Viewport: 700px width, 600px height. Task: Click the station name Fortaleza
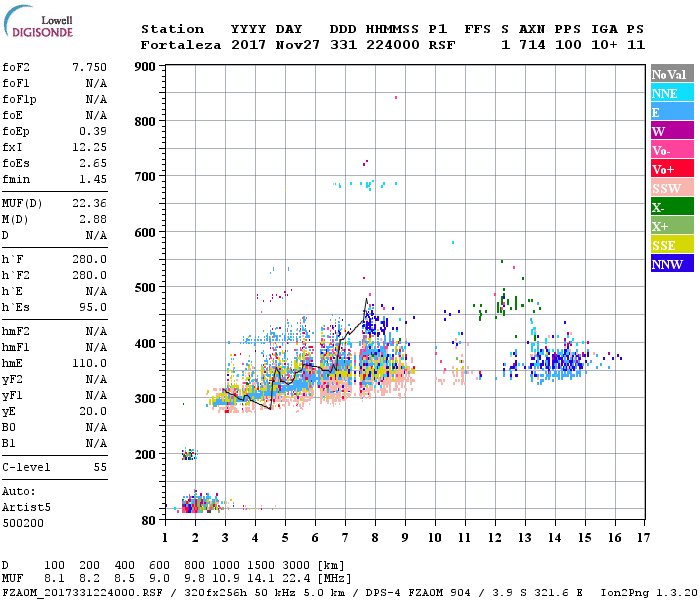pyautogui.click(x=181, y=45)
